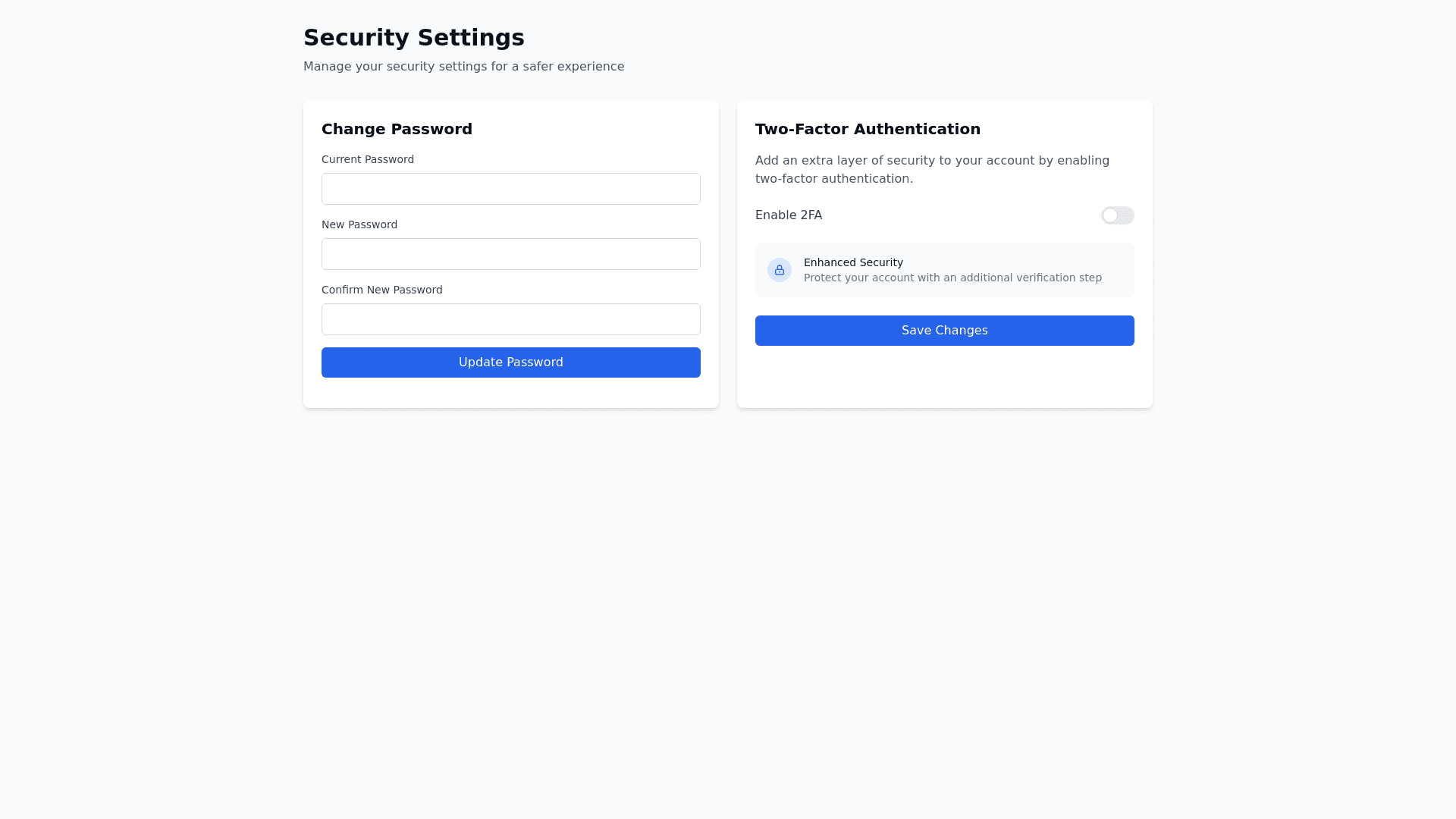Click the white knob of the 2FA switch
Image resolution: width=1456 pixels, height=819 pixels.
(1110, 215)
